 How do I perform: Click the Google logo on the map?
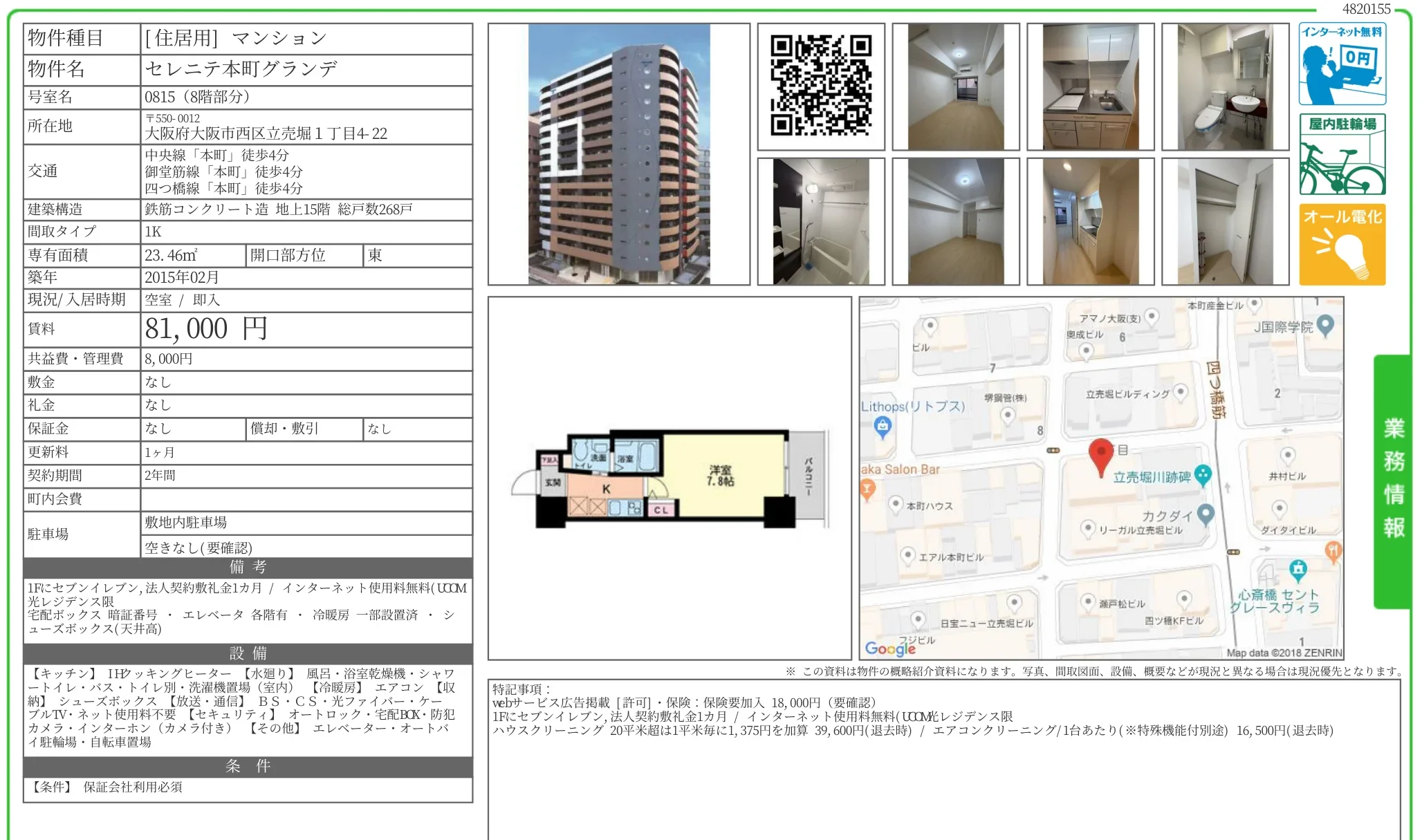coord(890,648)
